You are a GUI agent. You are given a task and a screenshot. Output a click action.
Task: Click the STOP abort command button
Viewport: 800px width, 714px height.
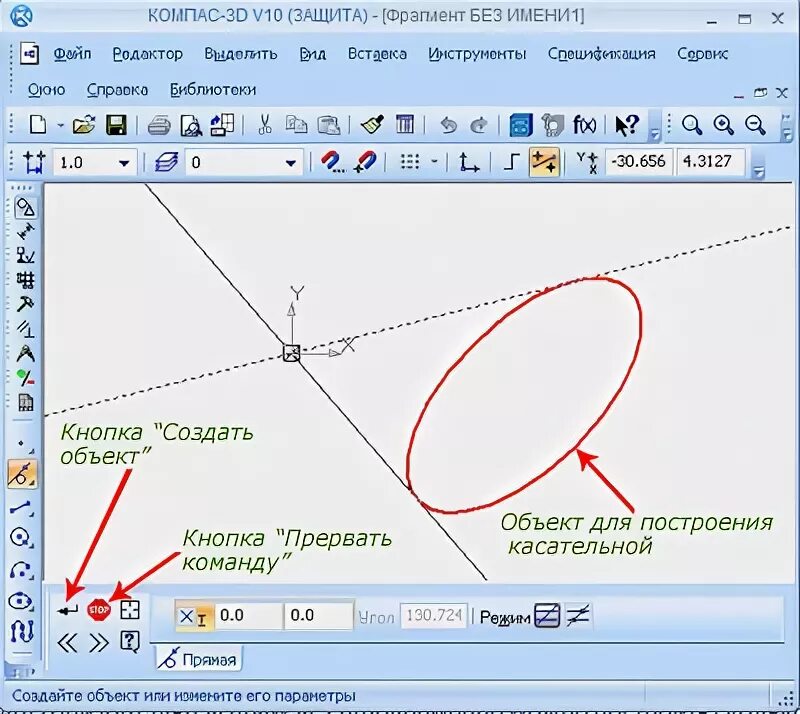[x=99, y=609]
